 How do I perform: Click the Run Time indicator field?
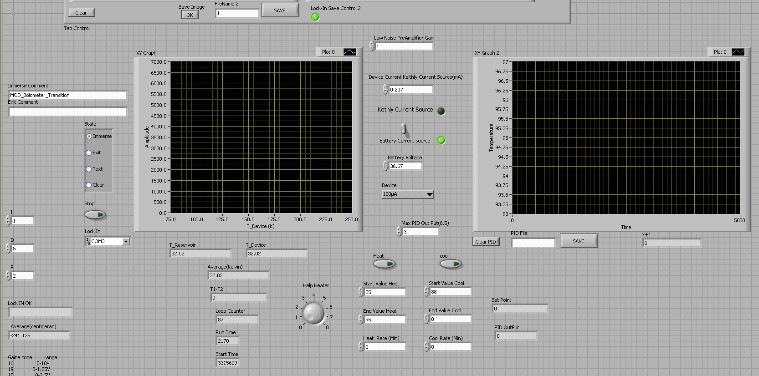pyautogui.click(x=227, y=341)
